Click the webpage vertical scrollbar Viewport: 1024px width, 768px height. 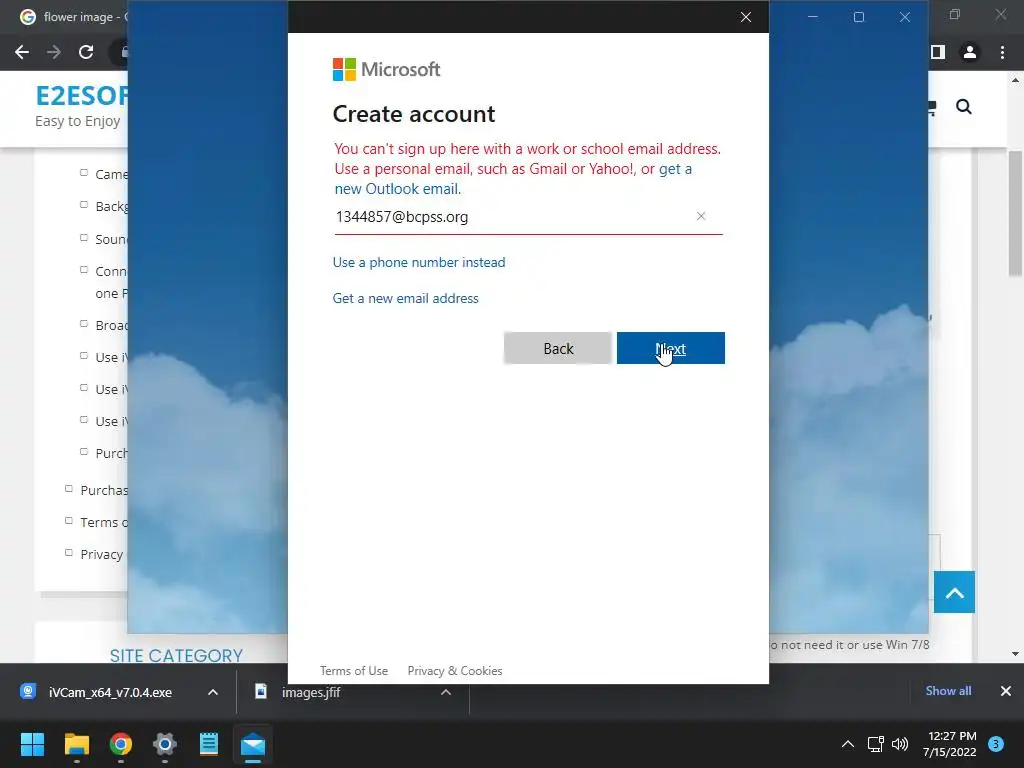tap(1015, 213)
